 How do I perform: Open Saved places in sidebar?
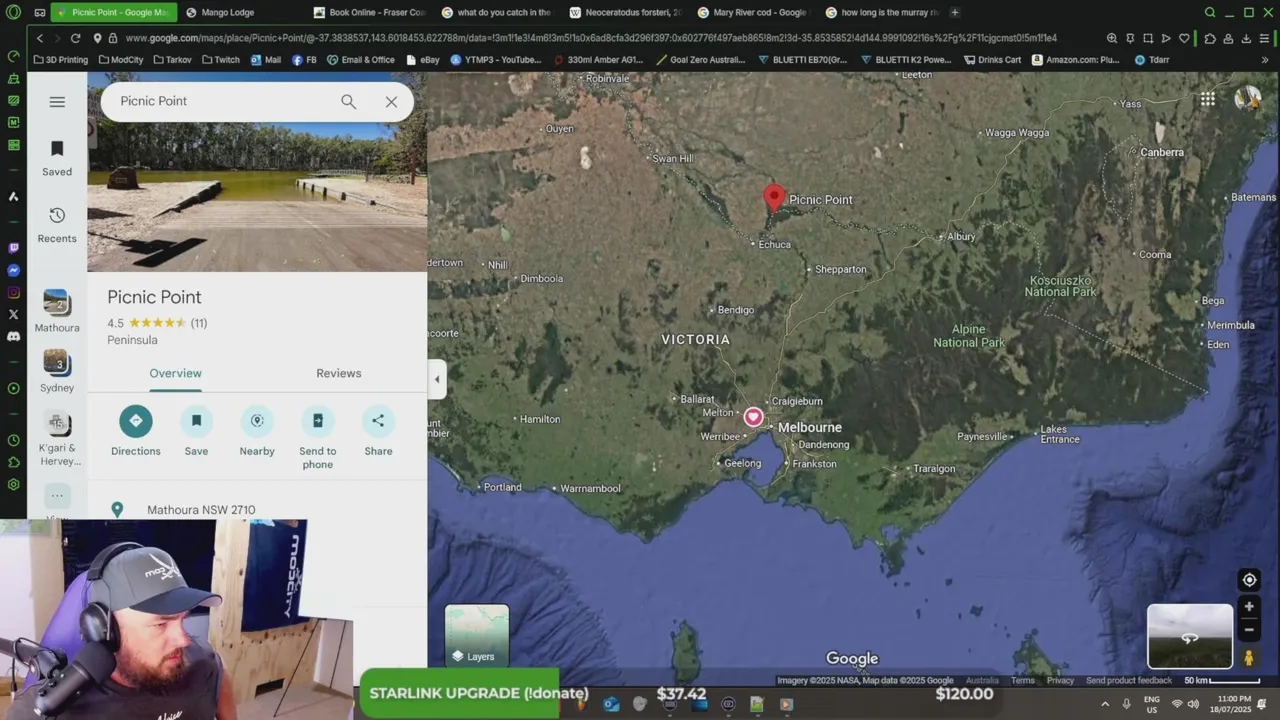(57, 158)
